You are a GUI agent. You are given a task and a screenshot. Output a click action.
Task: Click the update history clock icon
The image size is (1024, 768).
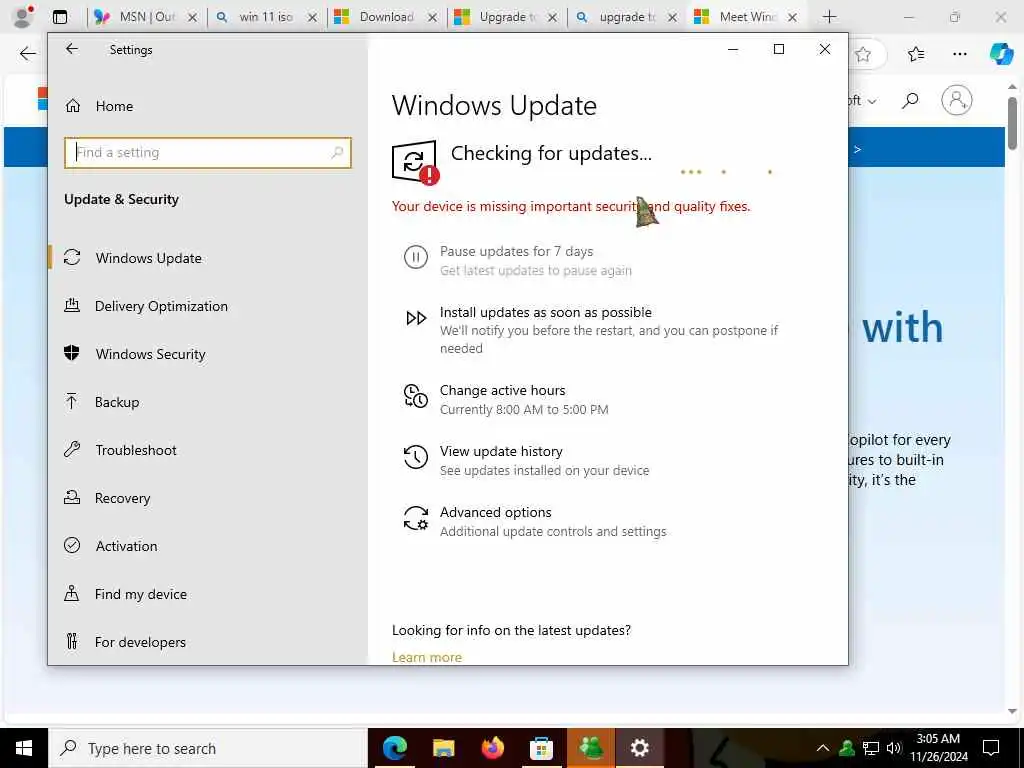pyautogui.click(x=415, y=457)
